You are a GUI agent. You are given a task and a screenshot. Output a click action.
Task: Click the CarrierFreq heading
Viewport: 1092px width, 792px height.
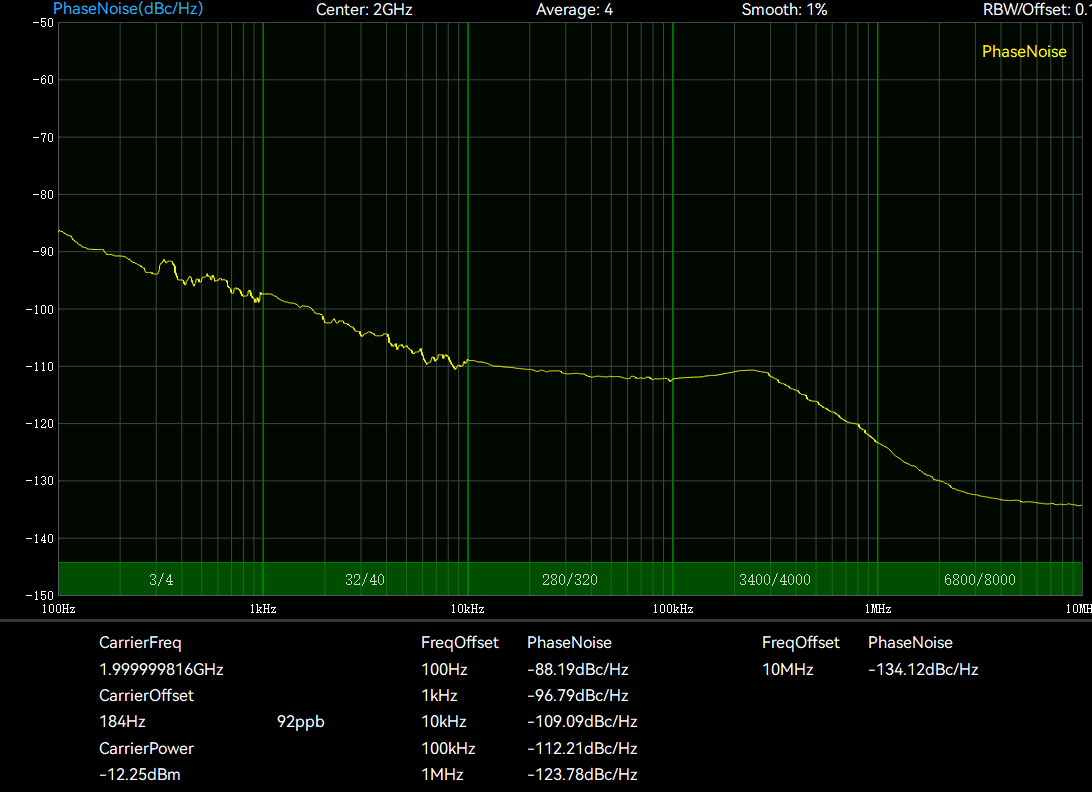pos(140,643)
